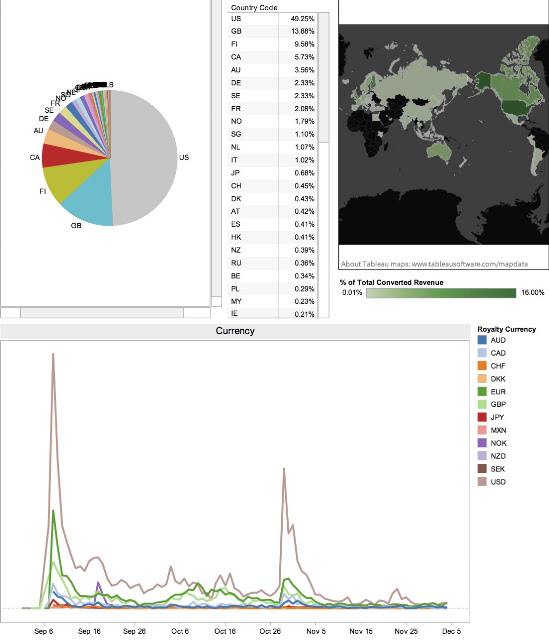Click the country table vertical scrollbar thumb
The width and height of the screenshot is (549, 640).
tap(324, 78)
